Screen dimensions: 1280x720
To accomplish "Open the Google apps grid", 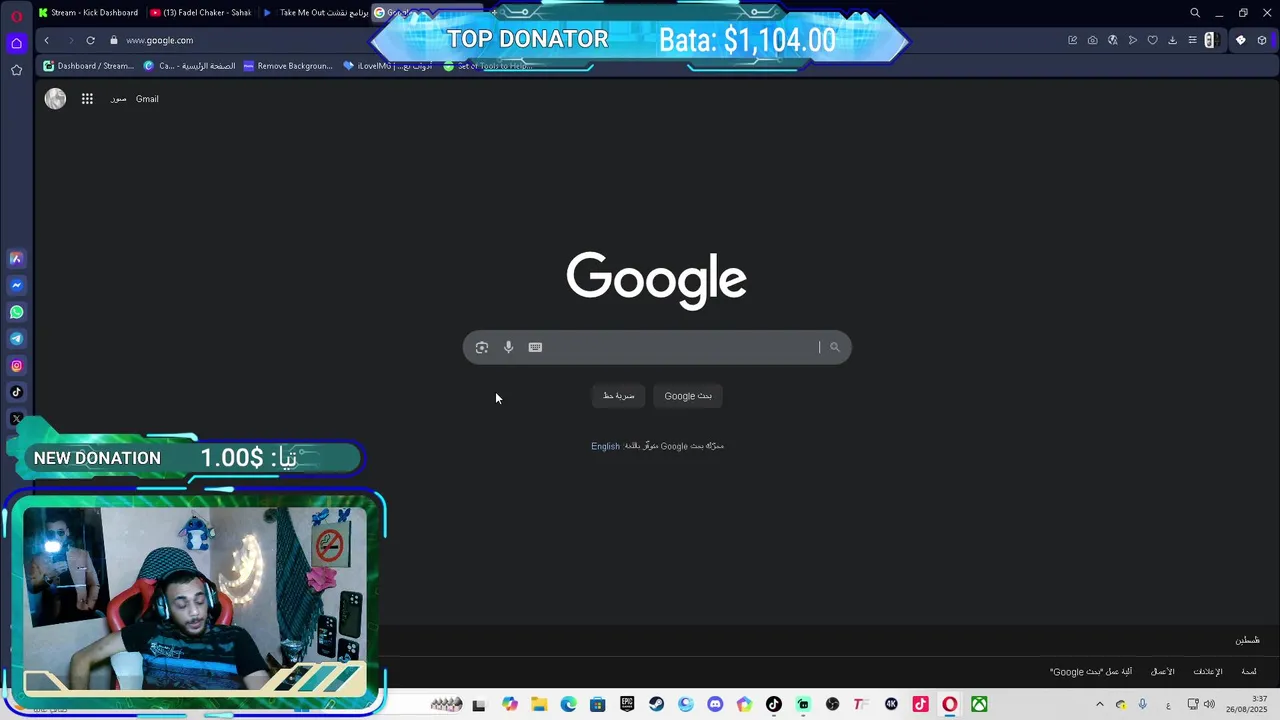I will coord(87,99).
